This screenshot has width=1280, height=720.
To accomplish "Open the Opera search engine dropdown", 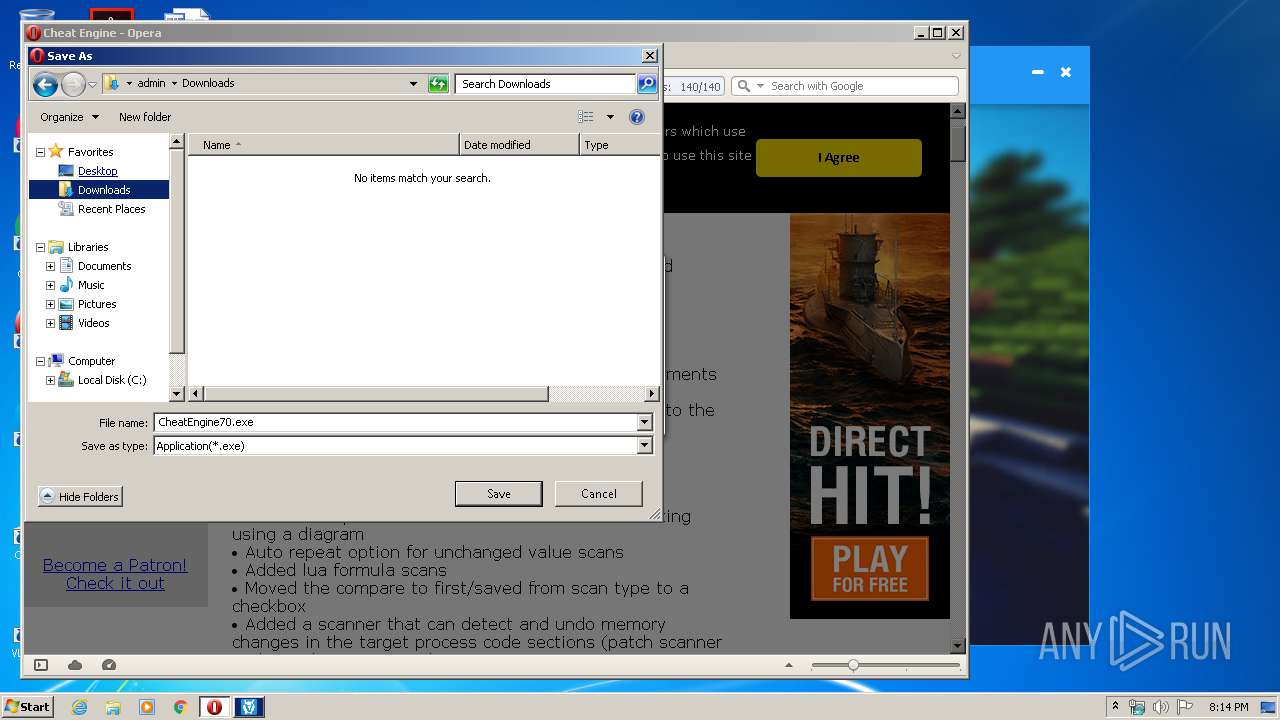I will coord(759,86).
